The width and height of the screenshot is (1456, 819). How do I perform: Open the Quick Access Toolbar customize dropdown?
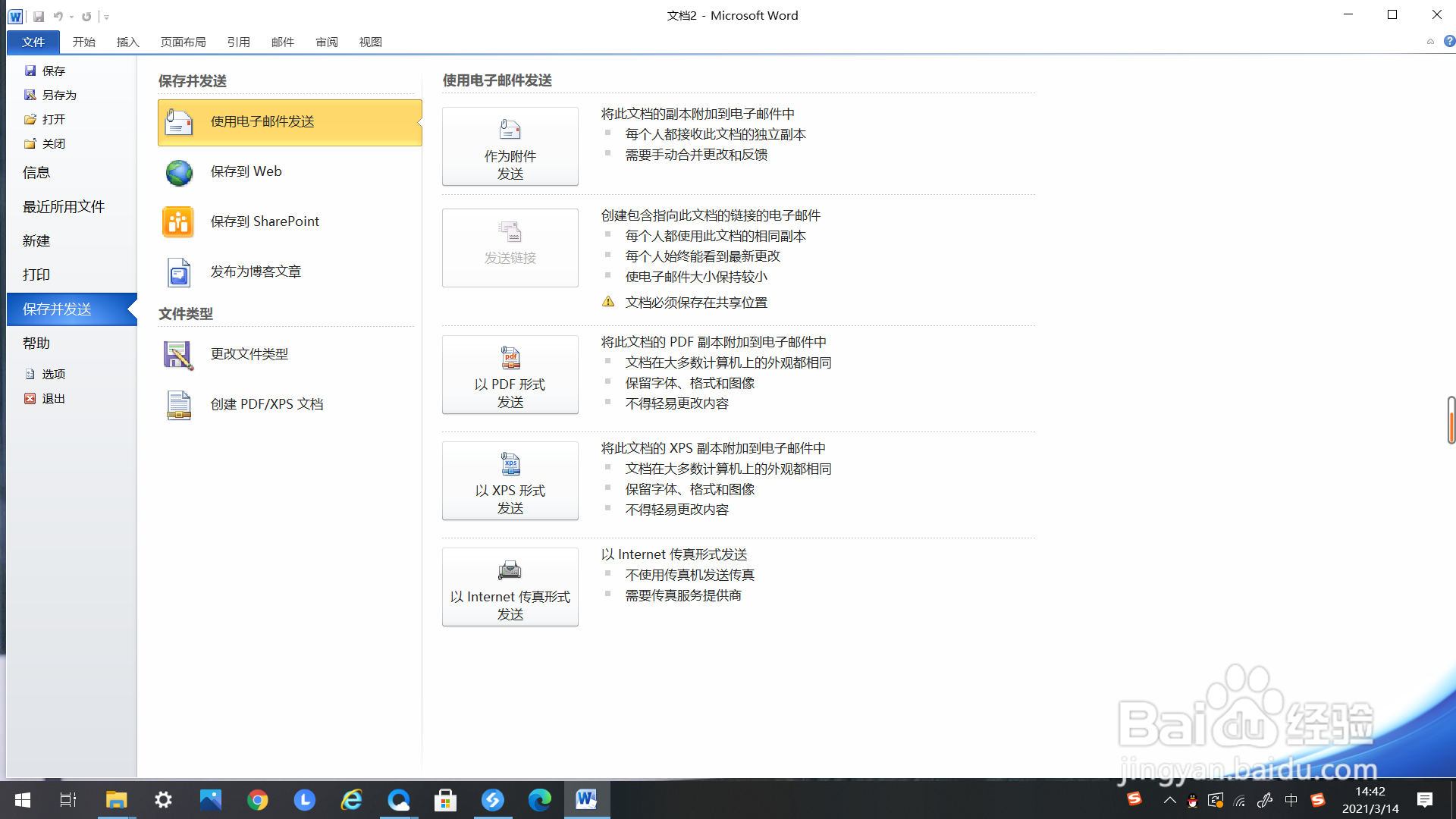106,16
